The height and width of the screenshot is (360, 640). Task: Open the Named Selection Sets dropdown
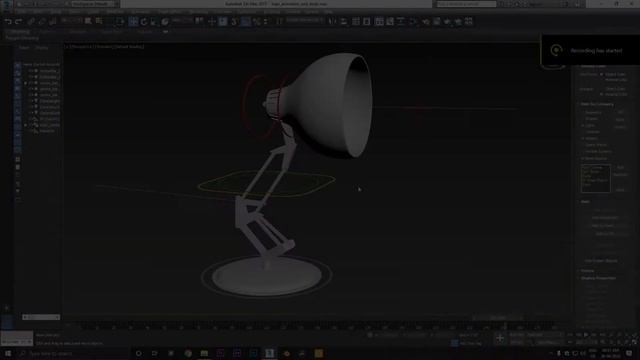[305, 20]
